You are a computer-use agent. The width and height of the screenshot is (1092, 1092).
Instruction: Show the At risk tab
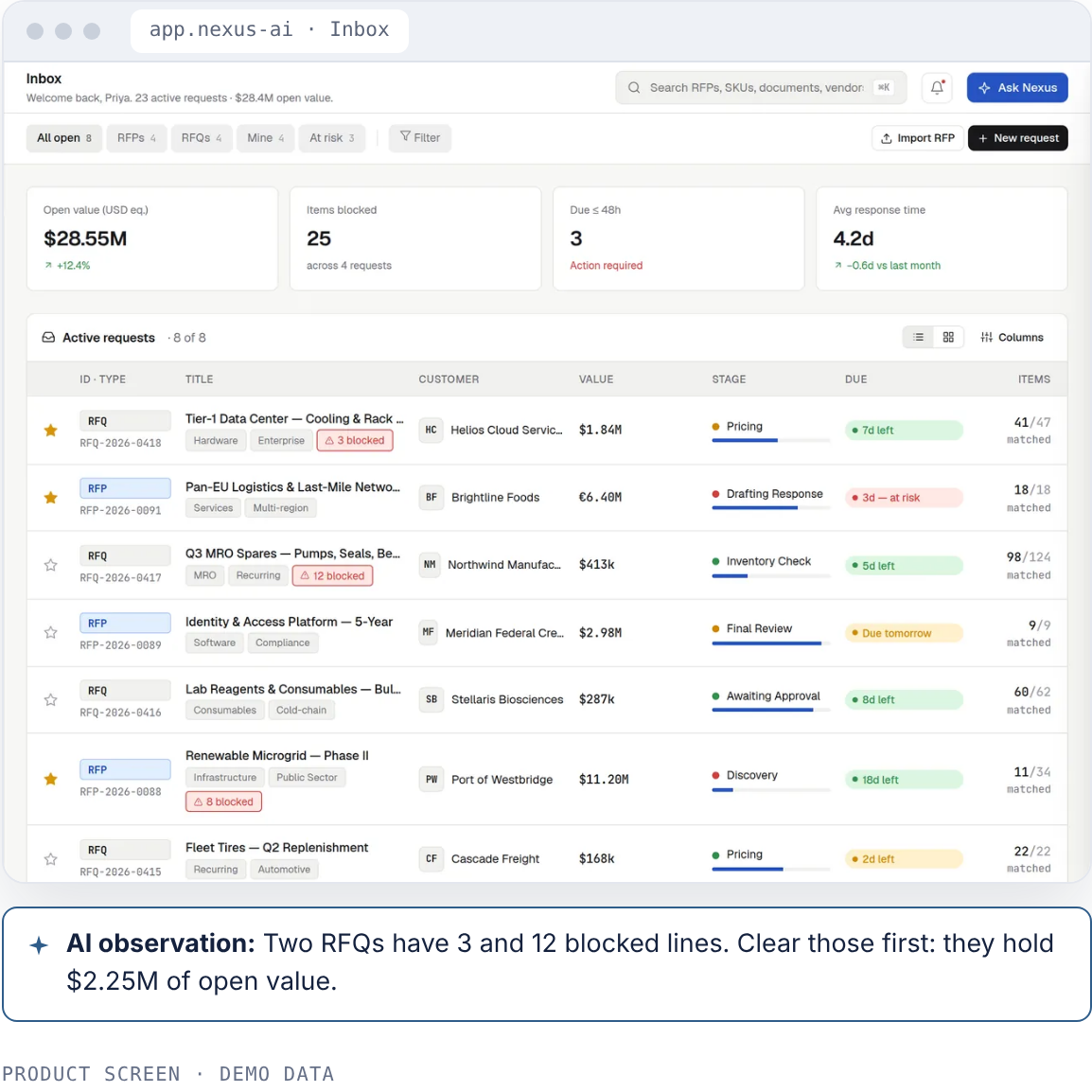tap(331, 138)
